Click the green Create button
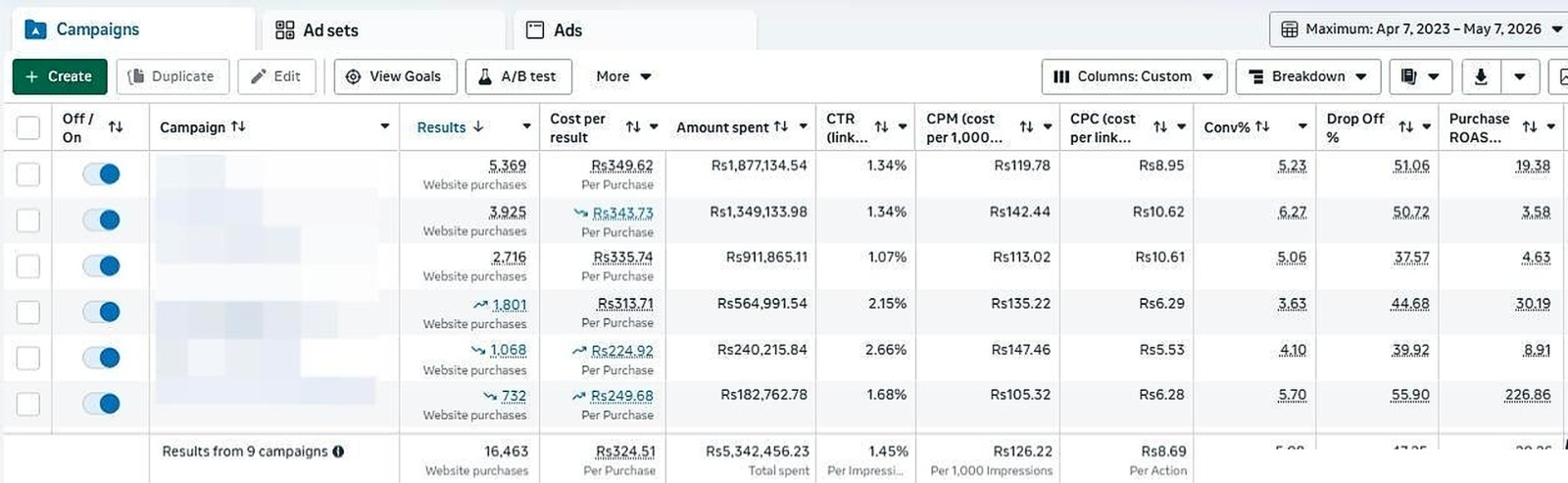This screenshot has height=483, width=1568. (x=60, y=76)
